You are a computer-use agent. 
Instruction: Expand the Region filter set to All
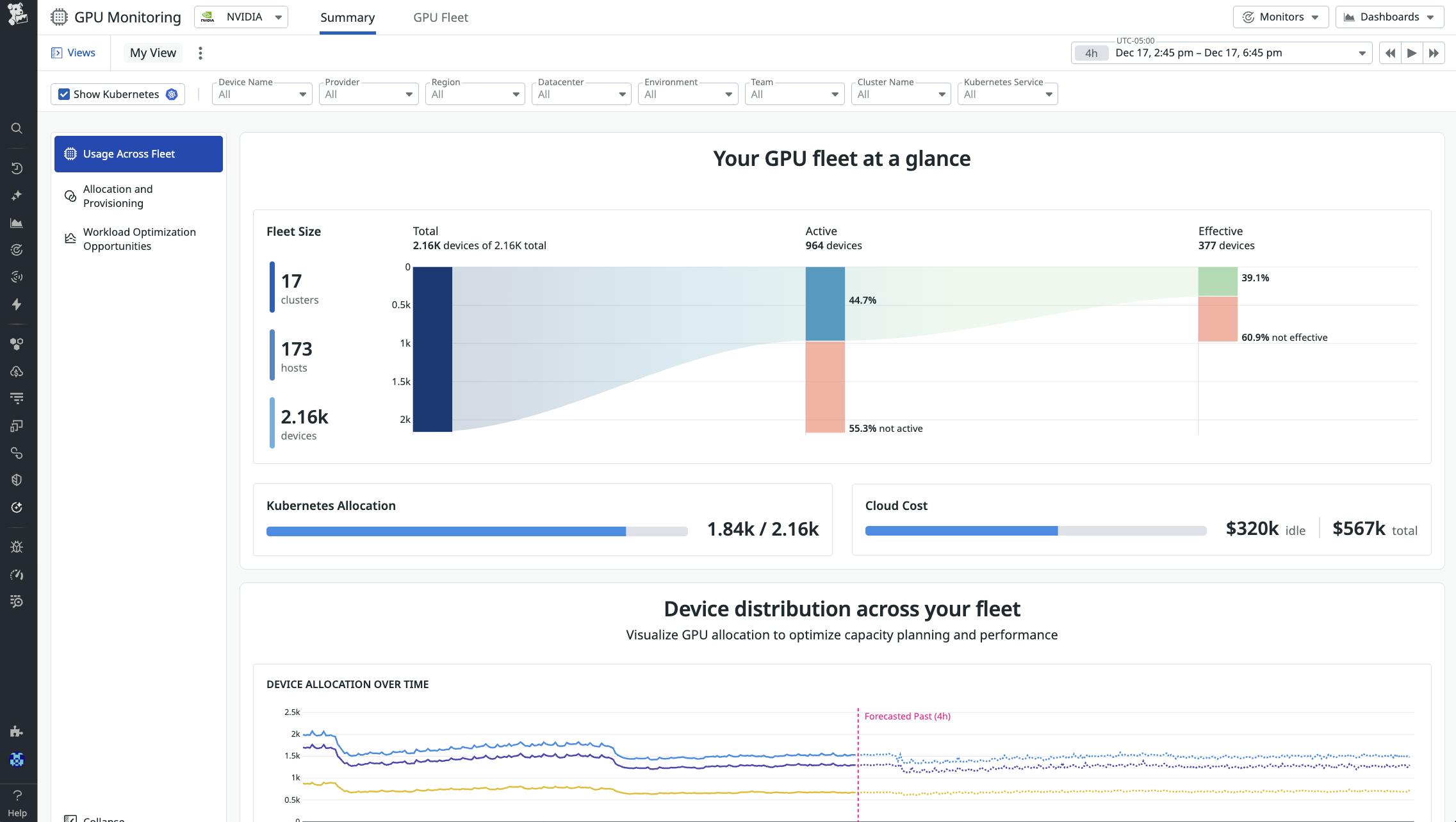tap(474, 94)
